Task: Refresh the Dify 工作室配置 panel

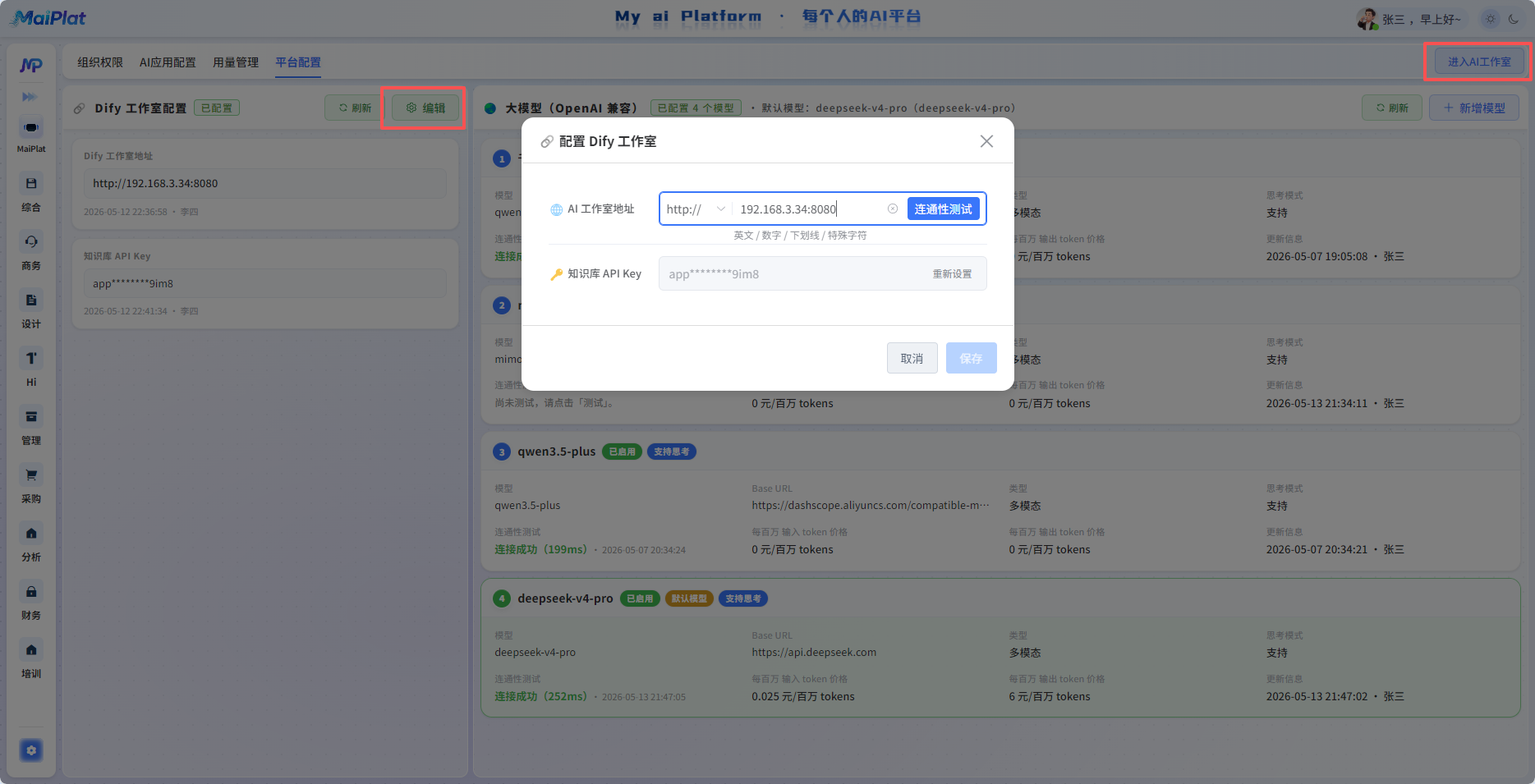Action: coord(355,108)
